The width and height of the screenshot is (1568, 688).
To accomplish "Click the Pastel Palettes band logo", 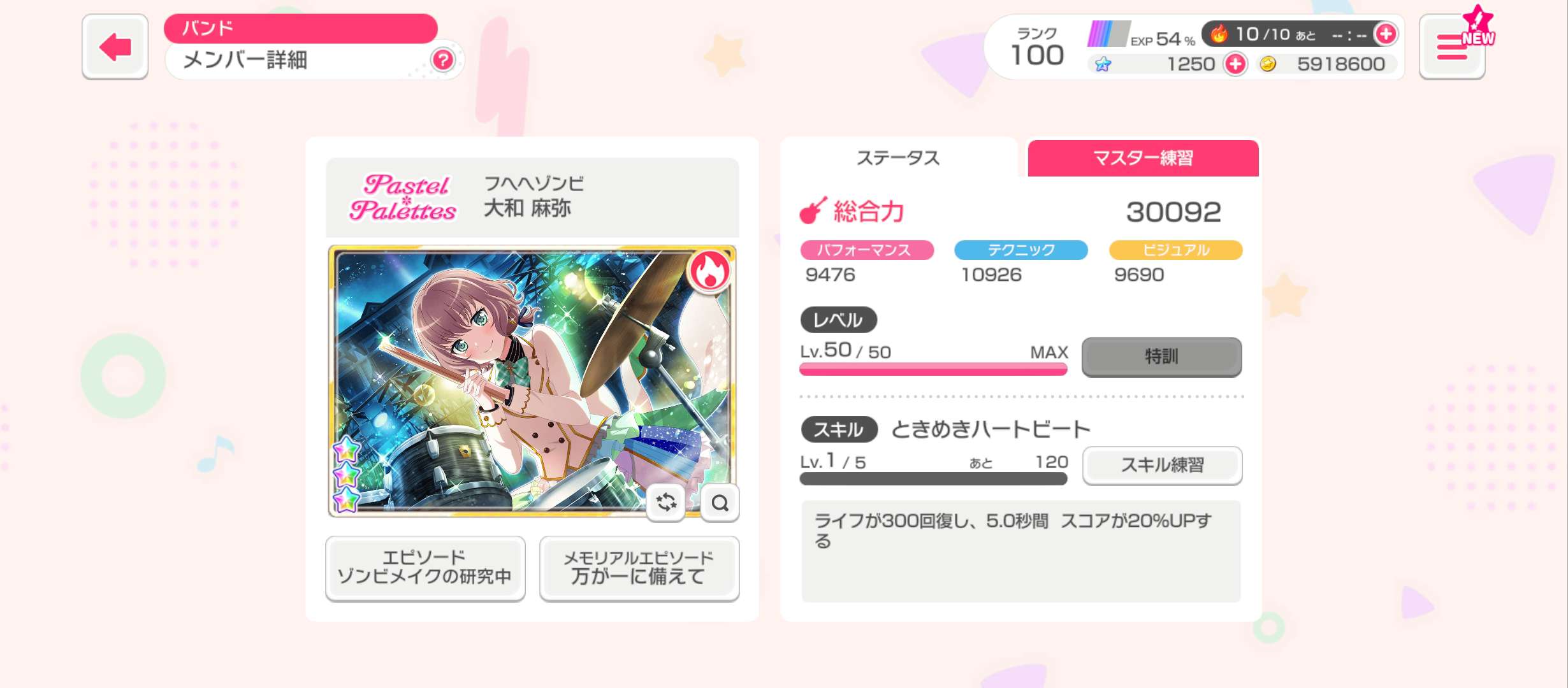I will click(403, 197).
